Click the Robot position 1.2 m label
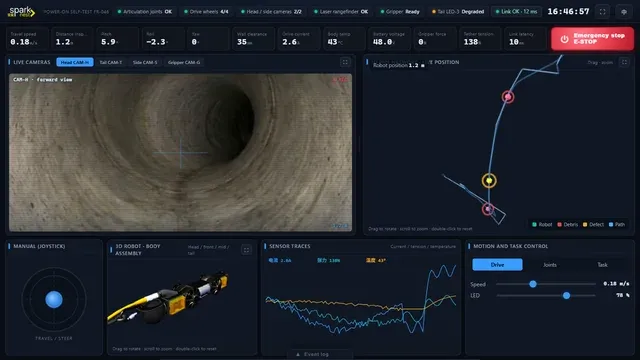The width and height of the screenshot is (640, 360). [399, 65]
